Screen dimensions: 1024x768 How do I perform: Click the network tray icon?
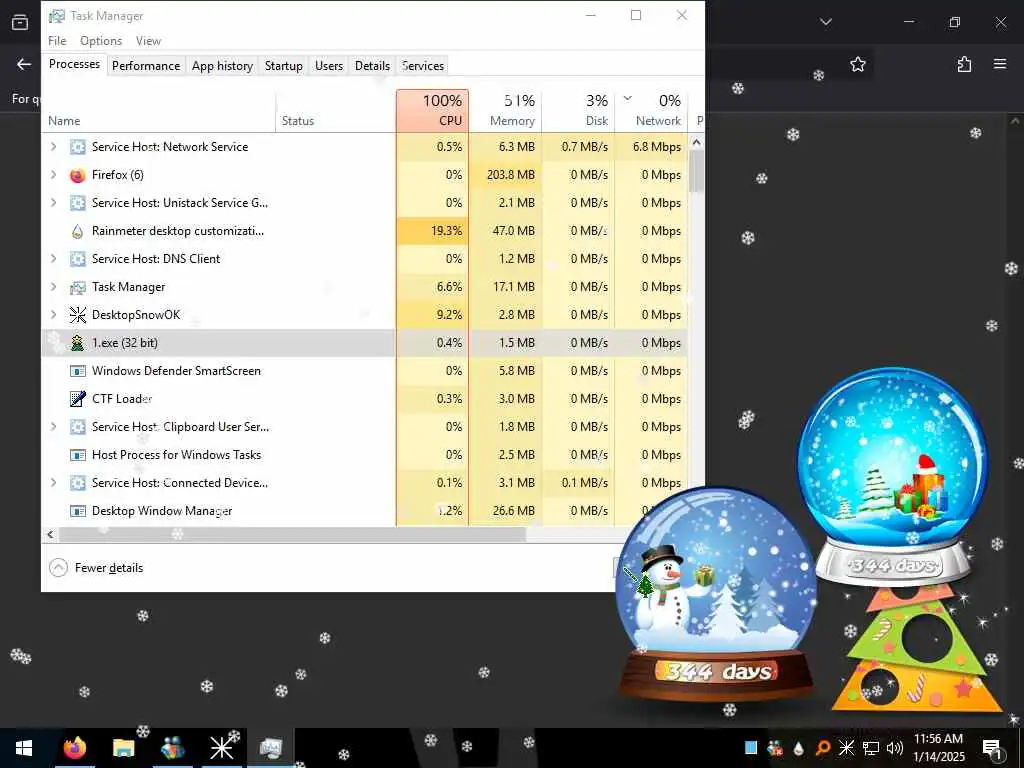(x=871, y=748)
